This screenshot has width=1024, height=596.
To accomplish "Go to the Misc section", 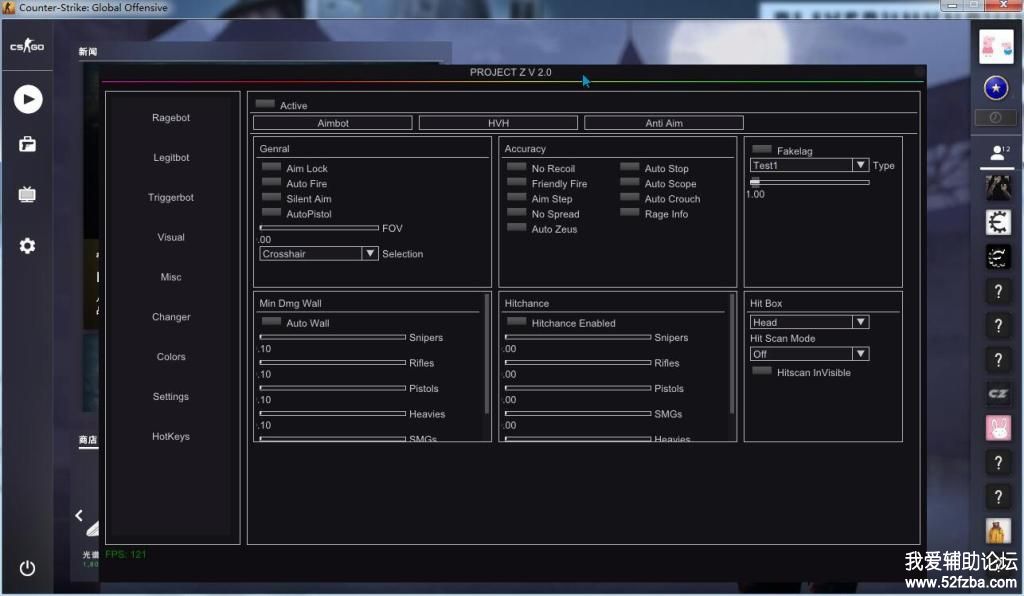I will point(171,277).
